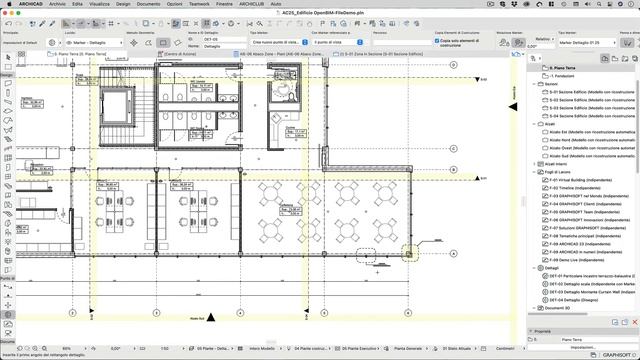Click the Intero Modello status bar button
The height and width of the screenshot is (360, 640).
(262, 349)
